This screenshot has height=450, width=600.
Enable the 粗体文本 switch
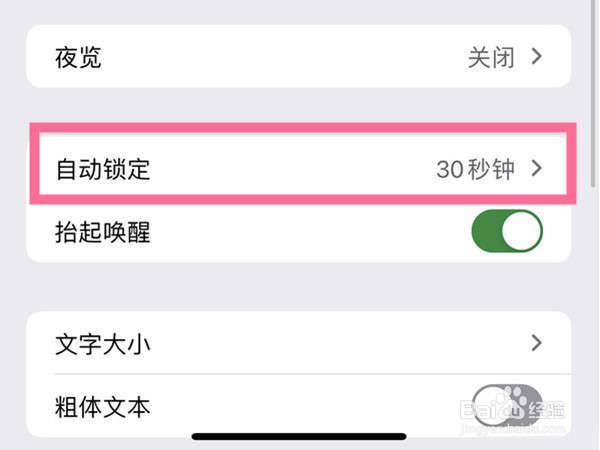(507, 405)
